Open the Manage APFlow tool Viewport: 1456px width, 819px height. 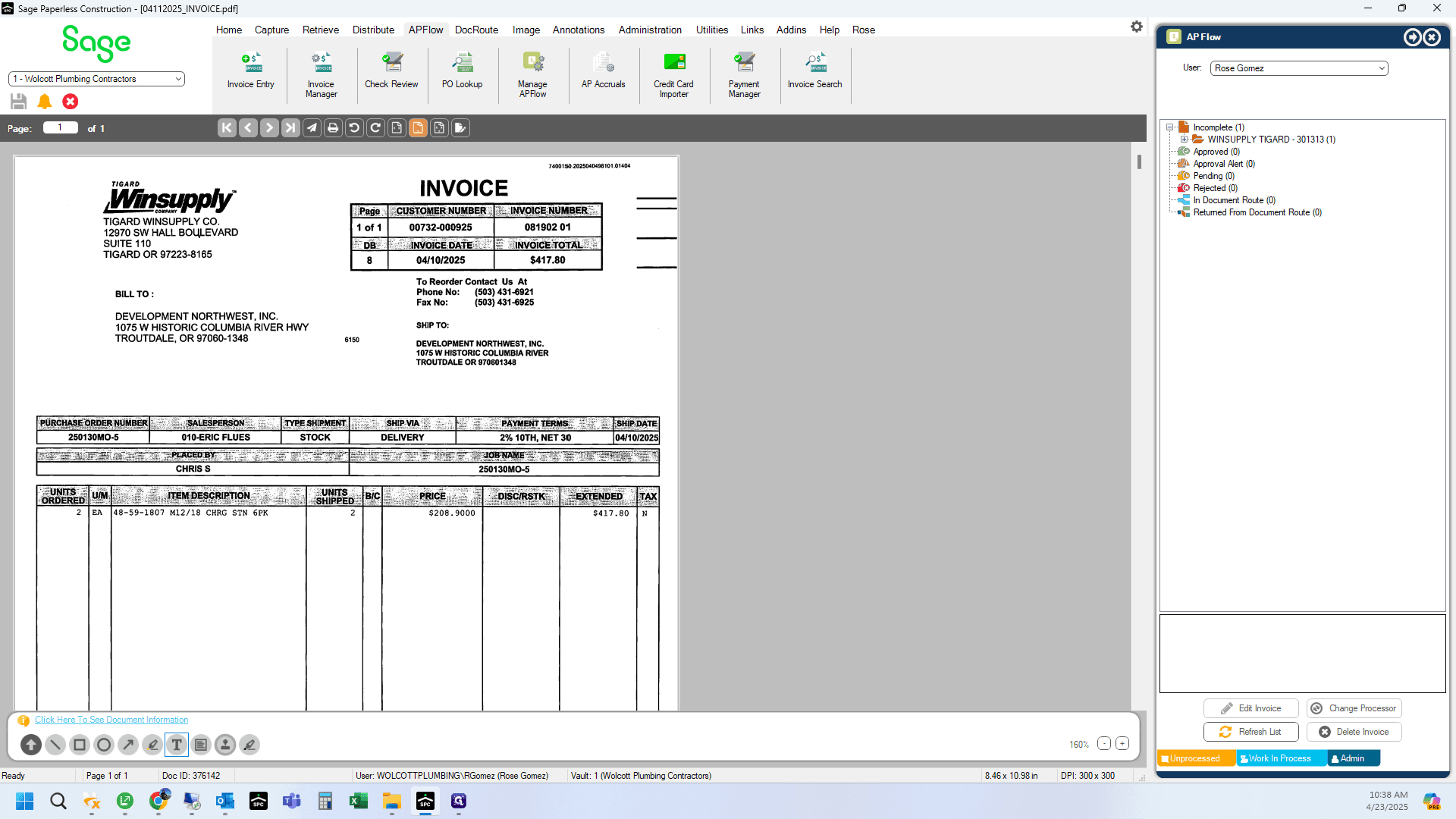(532, 76)
